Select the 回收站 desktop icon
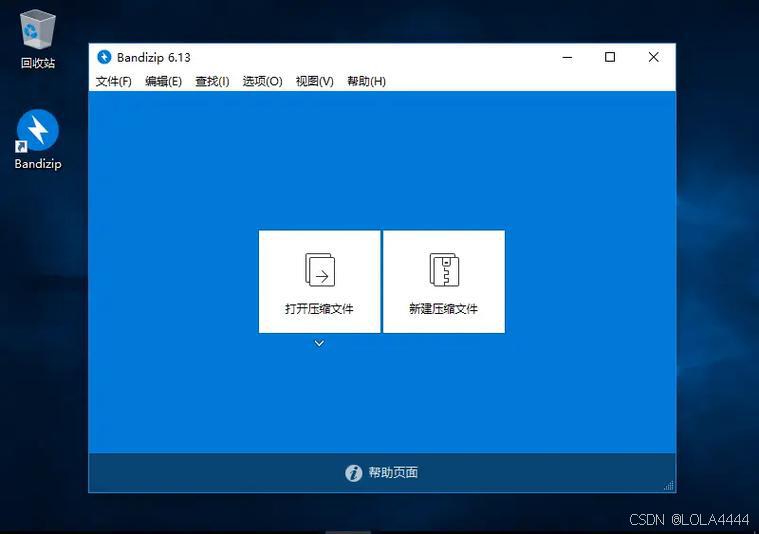 point(38,41)
